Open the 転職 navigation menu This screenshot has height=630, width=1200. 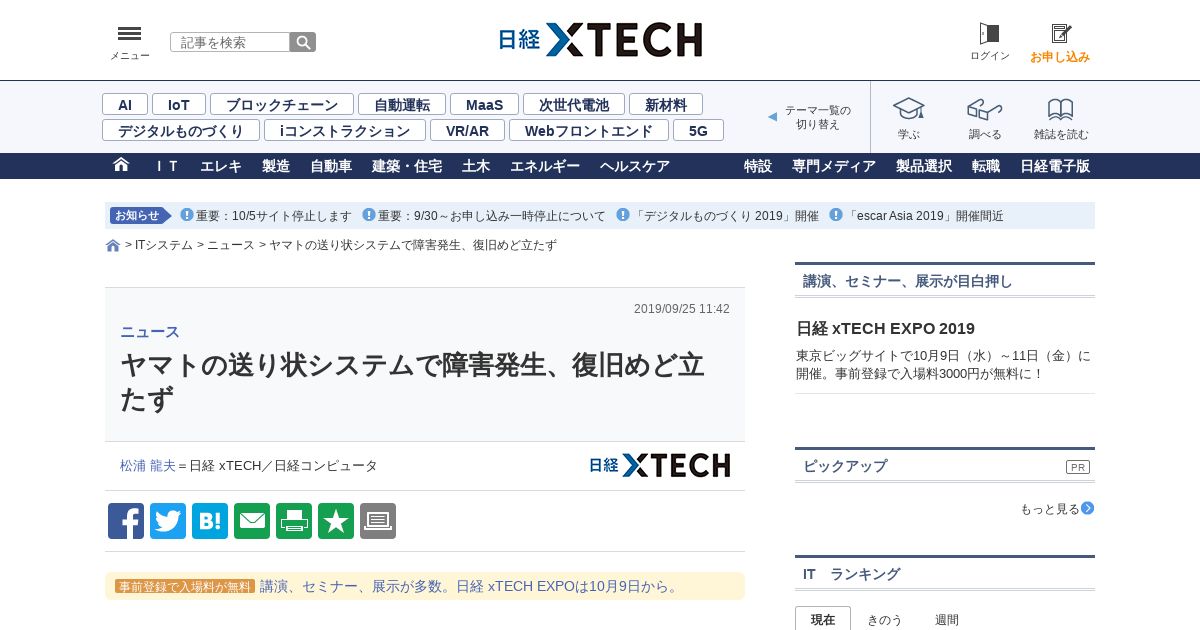pyautogui.click(x=986, y=166)
